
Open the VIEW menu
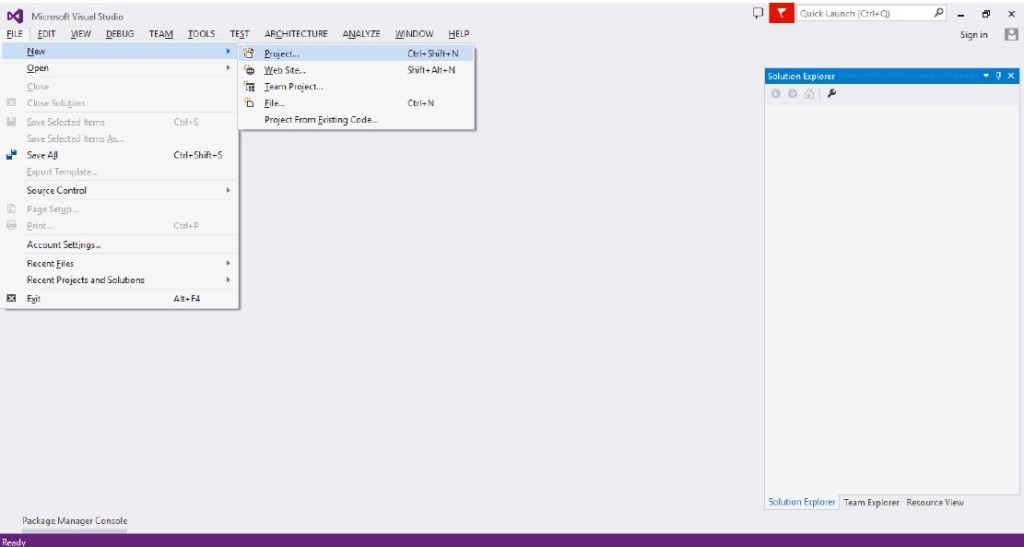tap(81, 33)
